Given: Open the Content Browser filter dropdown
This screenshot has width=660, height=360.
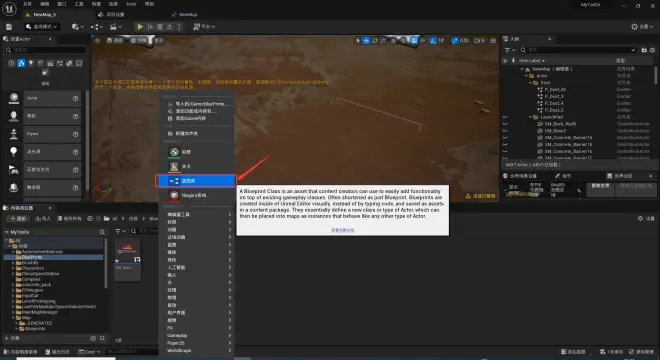Looking at the screenshot, I should (x=120, y=231).
